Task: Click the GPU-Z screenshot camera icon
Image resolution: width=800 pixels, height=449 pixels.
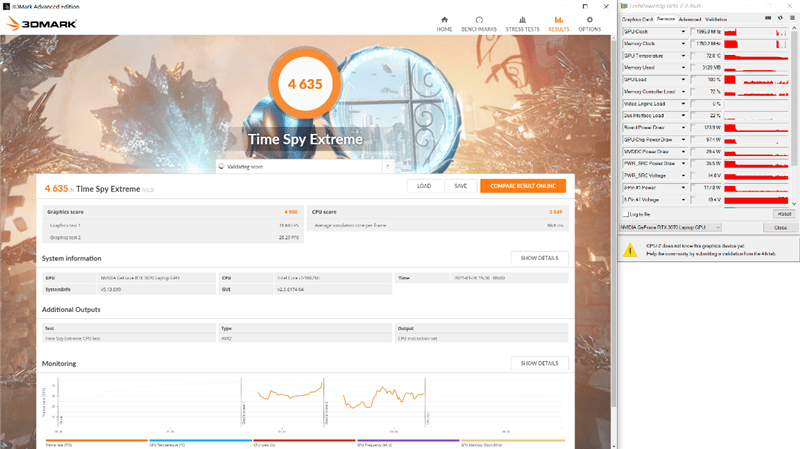Action: [x=768, y=18]
